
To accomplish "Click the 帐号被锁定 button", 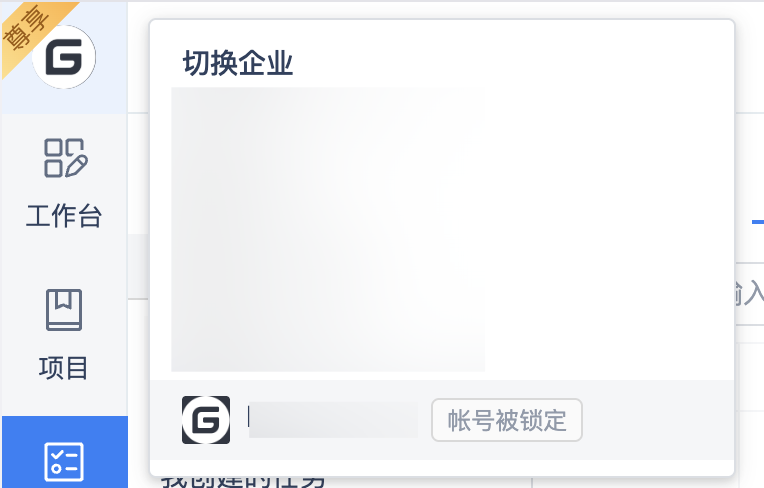I will pos(507,420).
